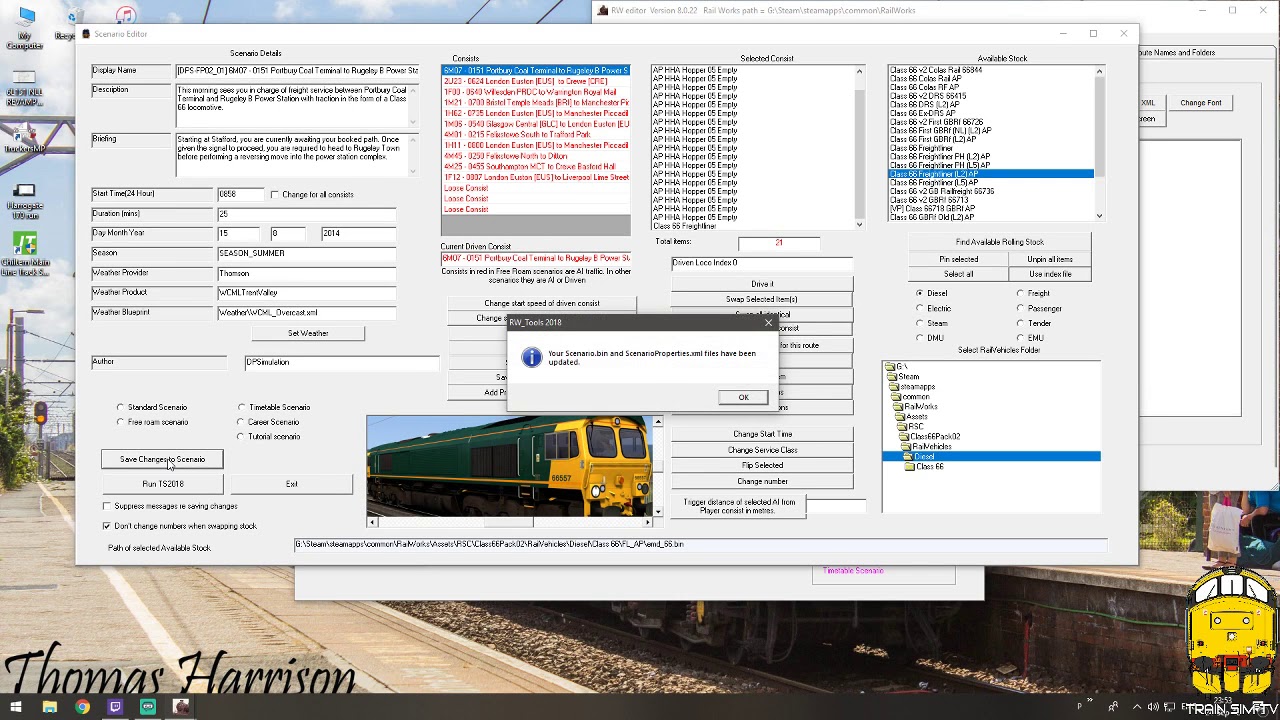Viewport: 1280px width, 720px height.
Task: Choose Tutorial scenario radio option
Action: pos(241,437)
